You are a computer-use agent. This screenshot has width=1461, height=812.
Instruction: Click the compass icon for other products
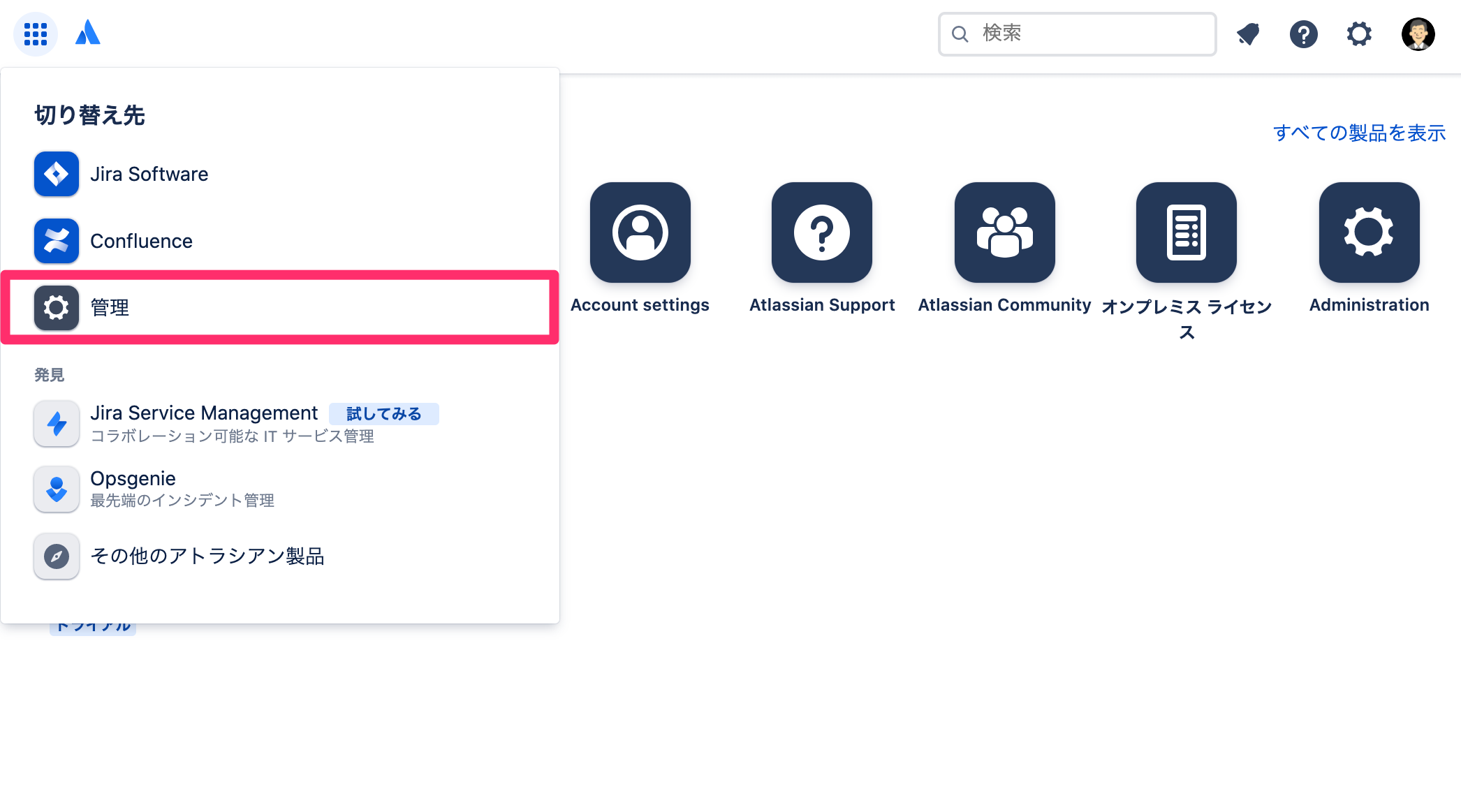57,556
